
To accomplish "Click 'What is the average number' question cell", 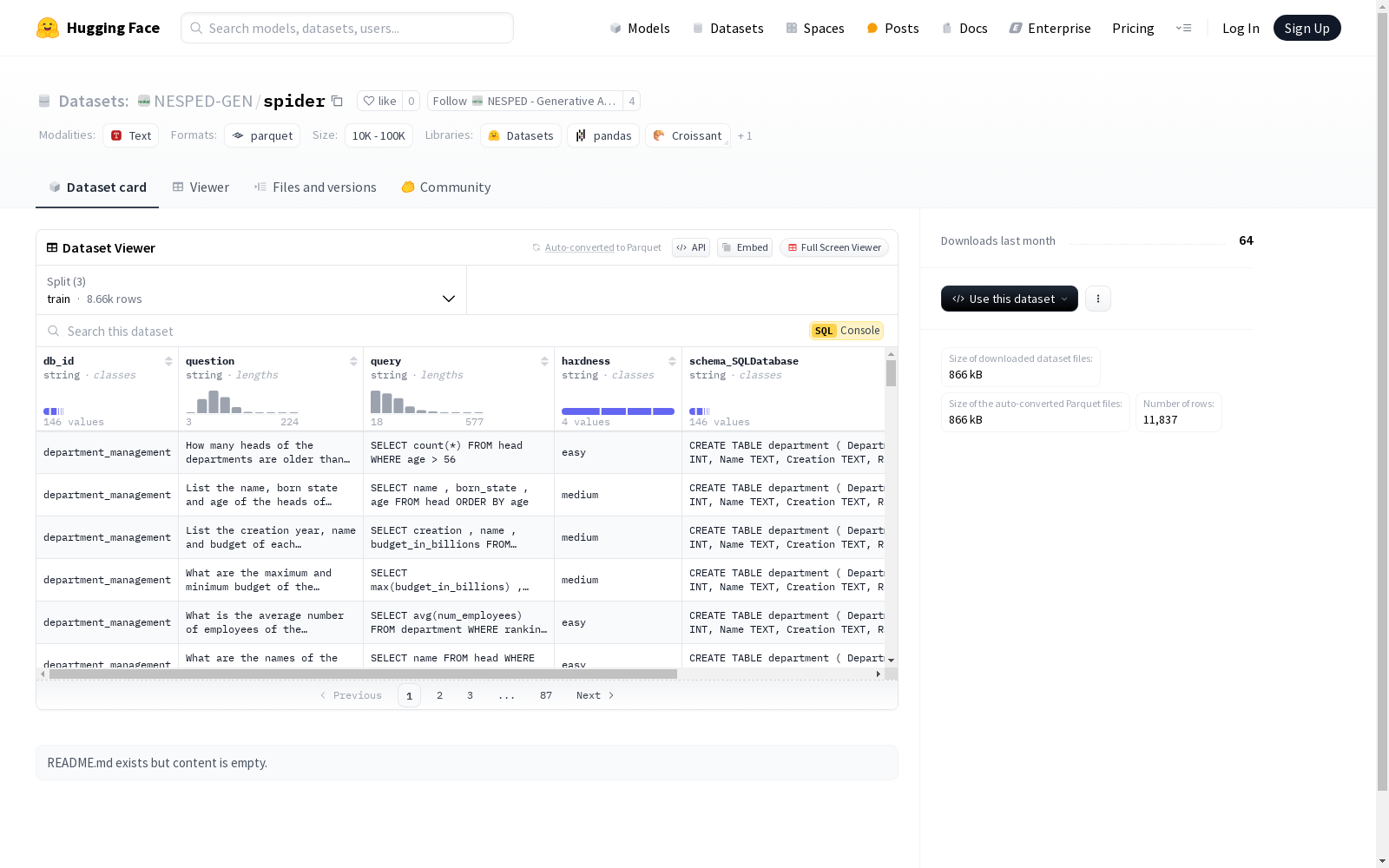I will [x=271, y=622].
